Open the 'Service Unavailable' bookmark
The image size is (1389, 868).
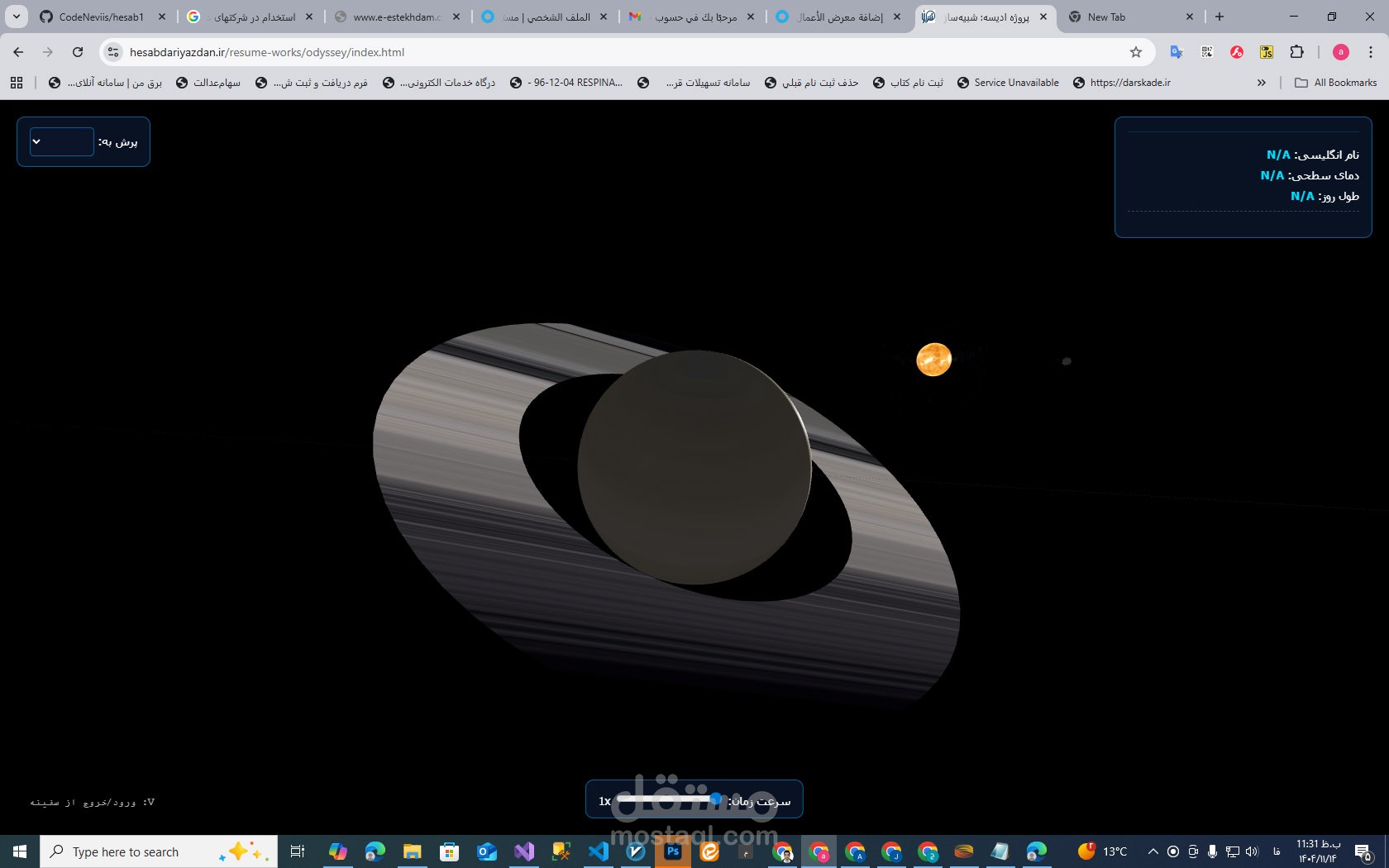coord(1008,83)
